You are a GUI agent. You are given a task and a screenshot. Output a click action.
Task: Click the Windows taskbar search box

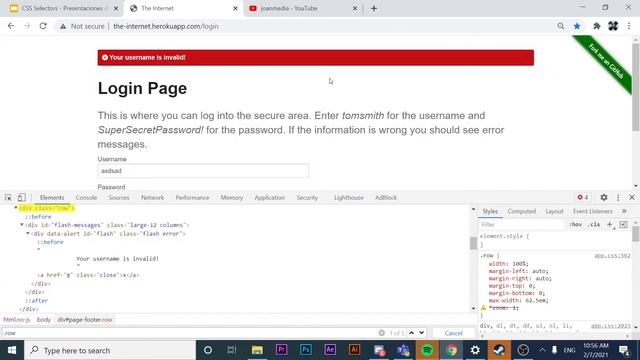click(110, 350)
